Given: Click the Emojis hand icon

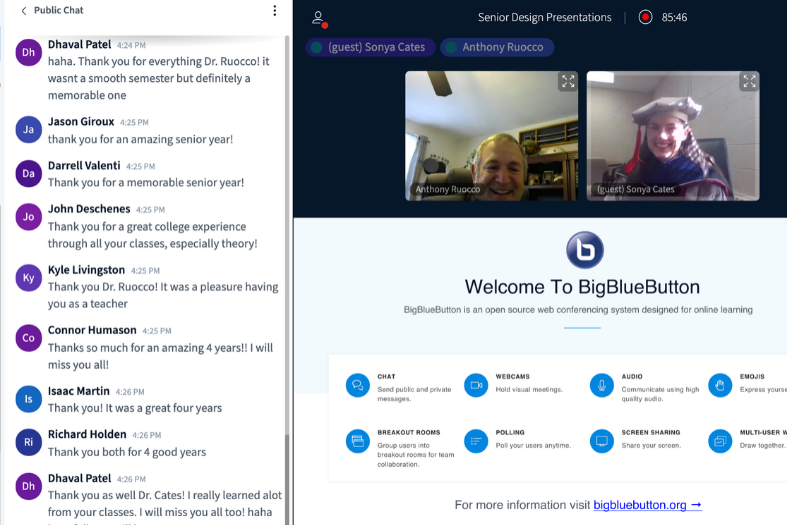Looking at the screenshot, I should 720,385.
